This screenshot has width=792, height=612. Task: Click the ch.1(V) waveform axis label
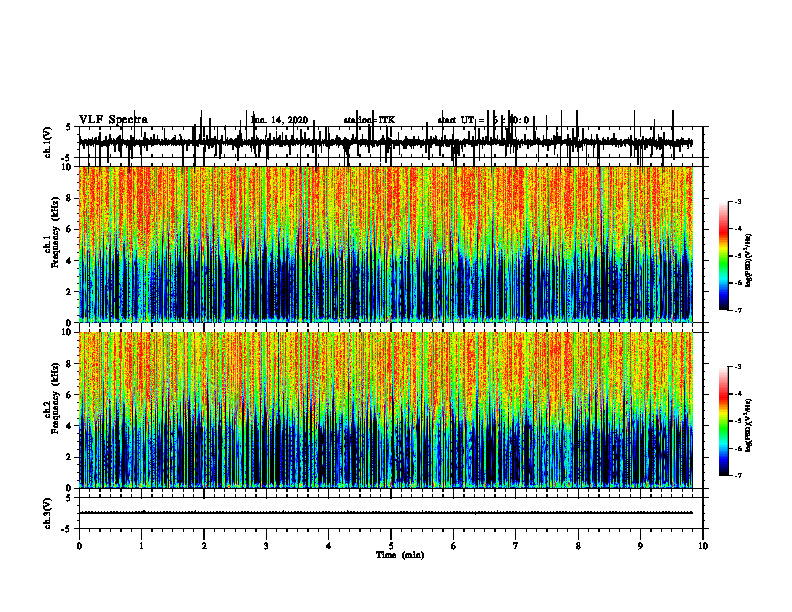[x=48, y=142]
